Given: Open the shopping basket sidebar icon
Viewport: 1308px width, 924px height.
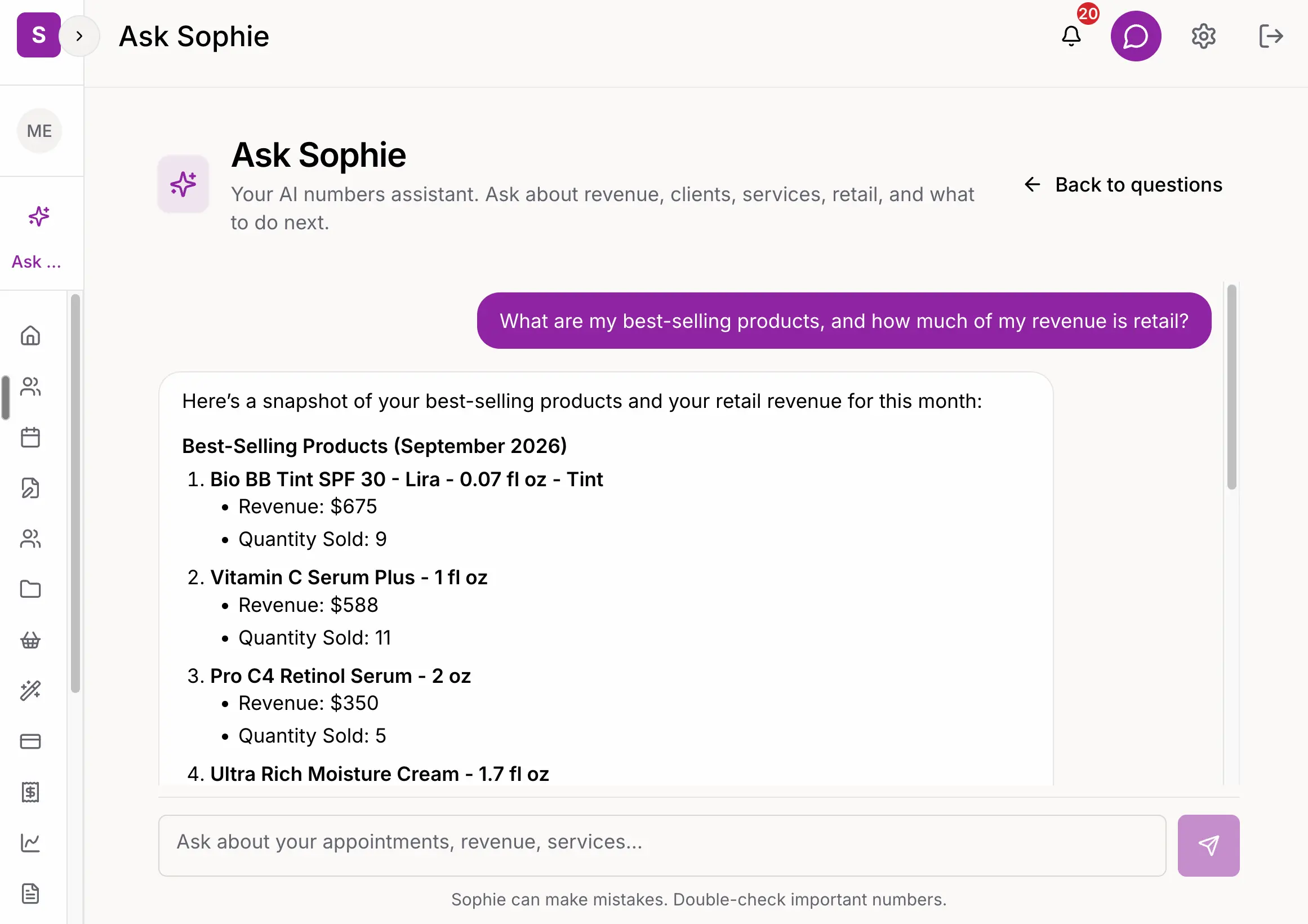Looking at the screenshot, I should pyautogui.click(x=31, y=639).
